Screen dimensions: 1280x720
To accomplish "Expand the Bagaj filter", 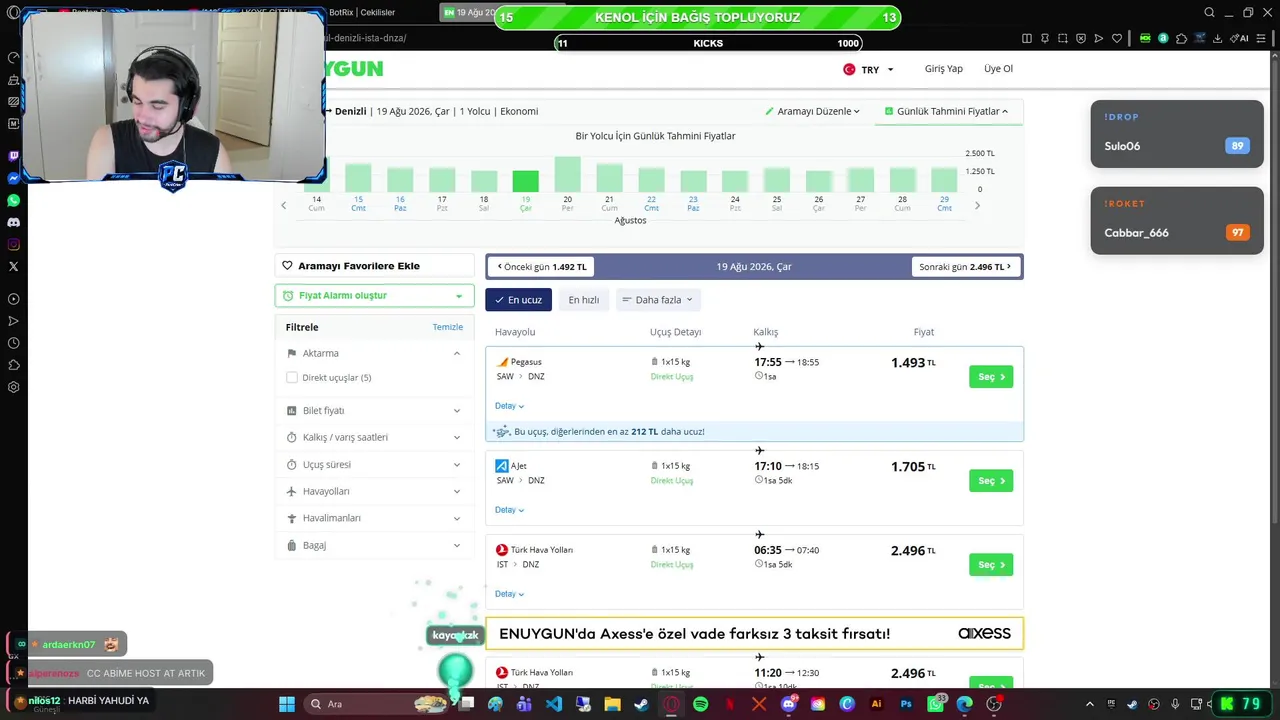I will [x=374, y=545].
